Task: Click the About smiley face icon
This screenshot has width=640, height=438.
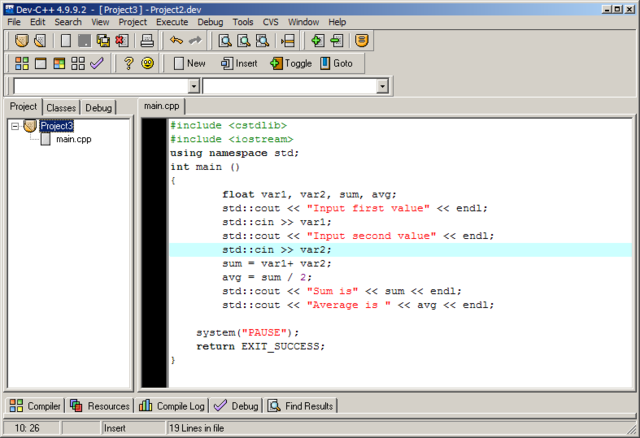Action: tap(147, 63)
